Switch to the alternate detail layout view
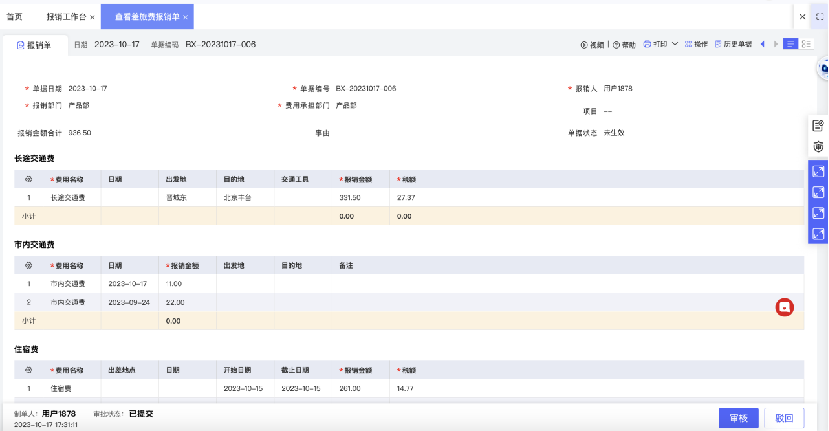829x431 pixels. tap(806, 44)
